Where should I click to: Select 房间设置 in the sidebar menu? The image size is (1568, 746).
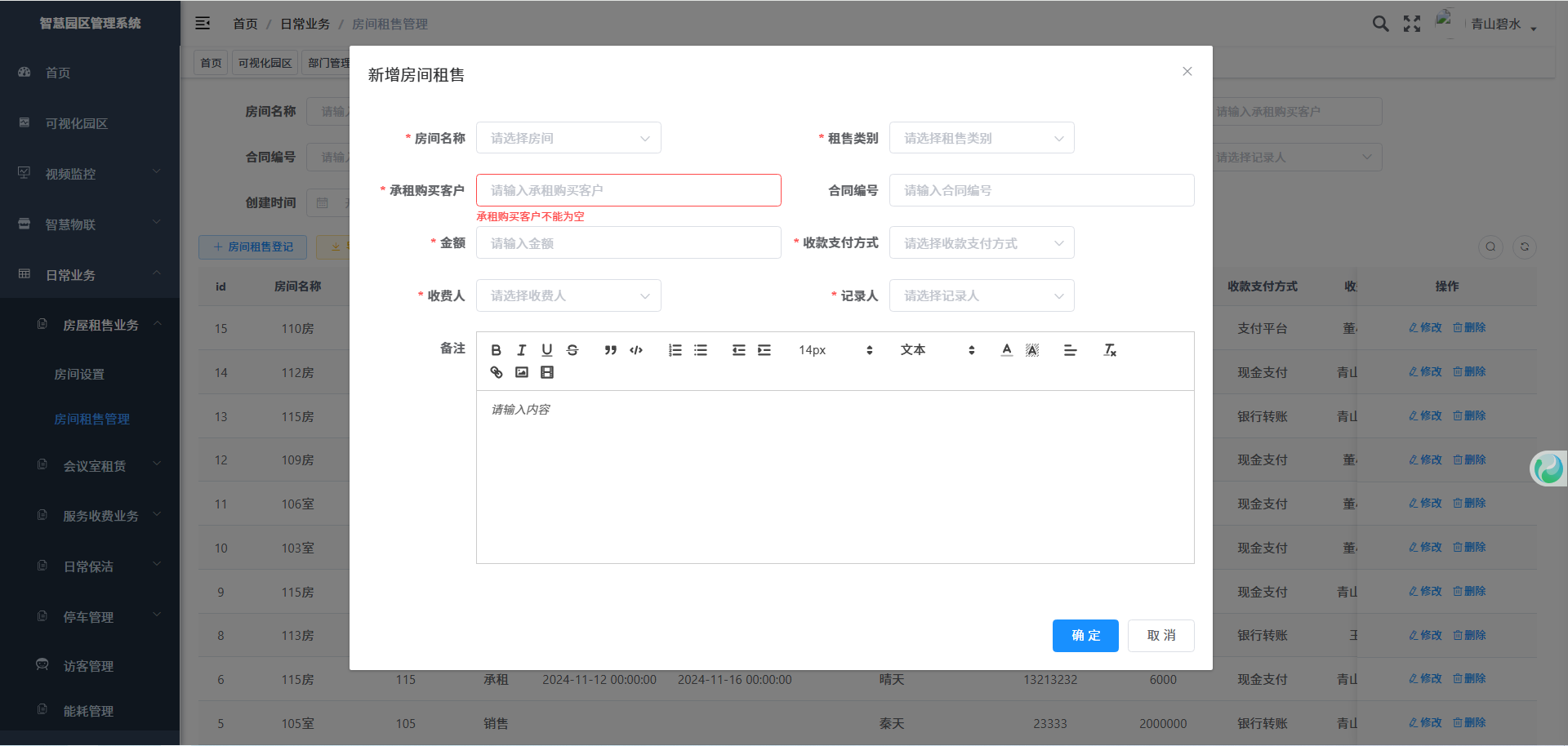(79, 374)
